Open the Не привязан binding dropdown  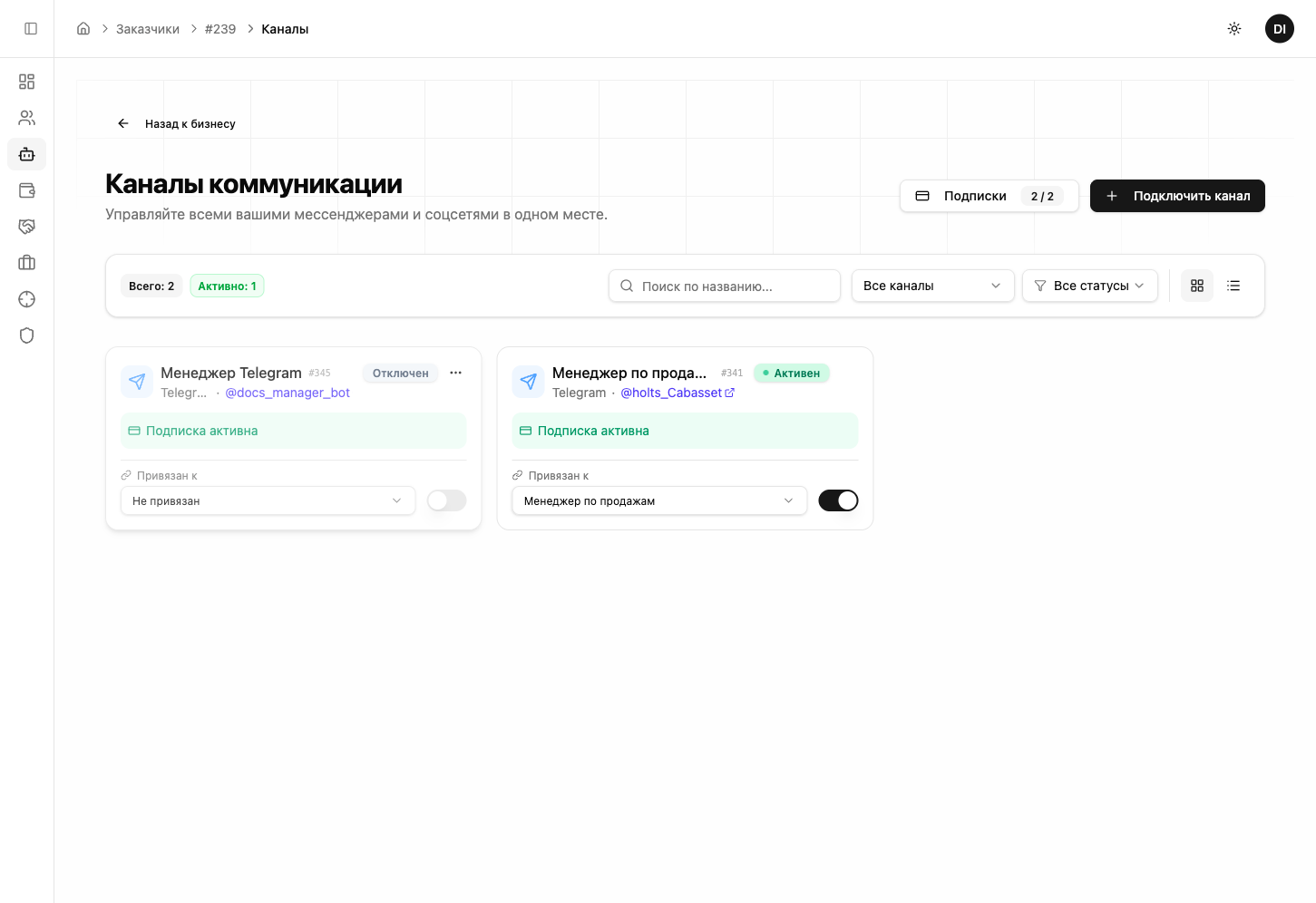268,500
